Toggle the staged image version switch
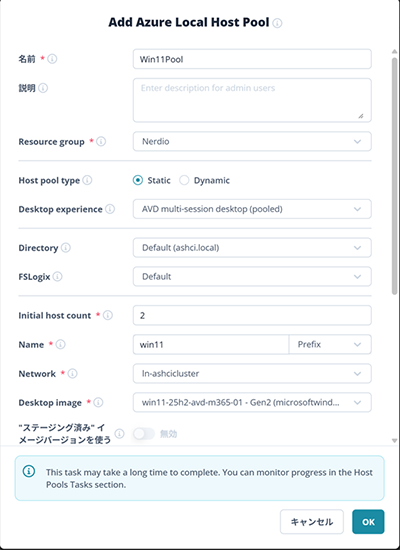Viewport: 400px width, 550px height. (144, 434)
